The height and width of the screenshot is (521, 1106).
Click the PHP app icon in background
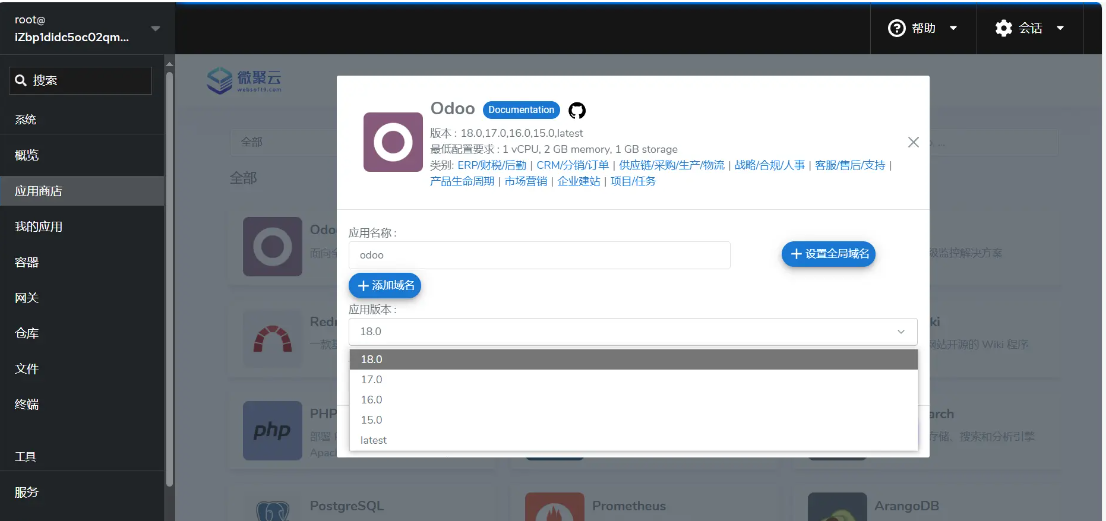pos(272,431)
